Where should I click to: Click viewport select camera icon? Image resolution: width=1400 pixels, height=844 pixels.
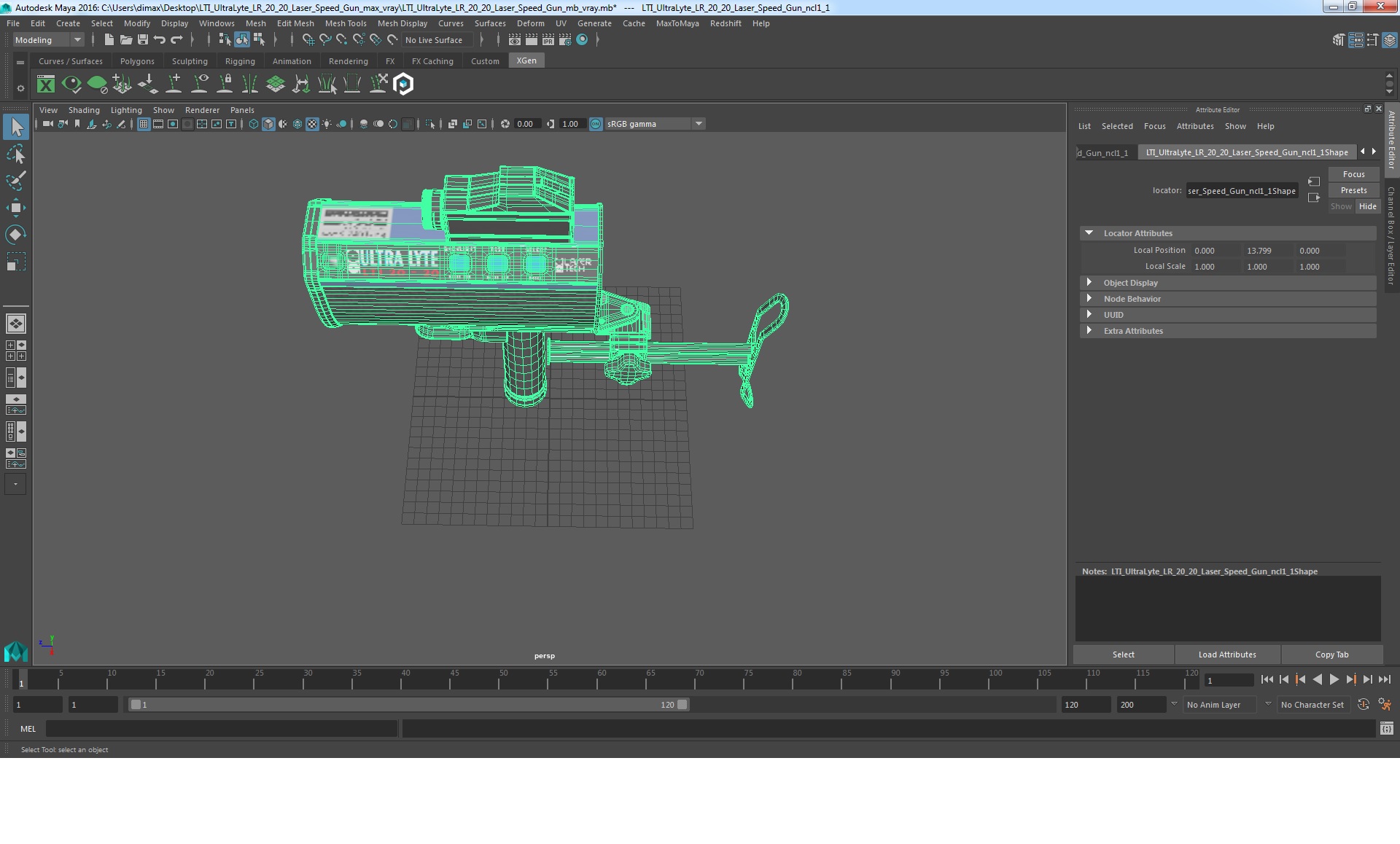(x=47, y=124)
